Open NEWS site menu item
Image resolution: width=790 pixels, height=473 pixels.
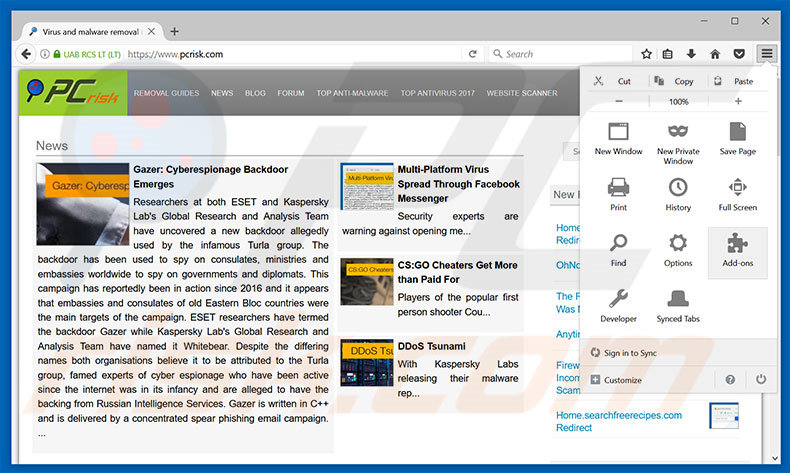(222, 93)
